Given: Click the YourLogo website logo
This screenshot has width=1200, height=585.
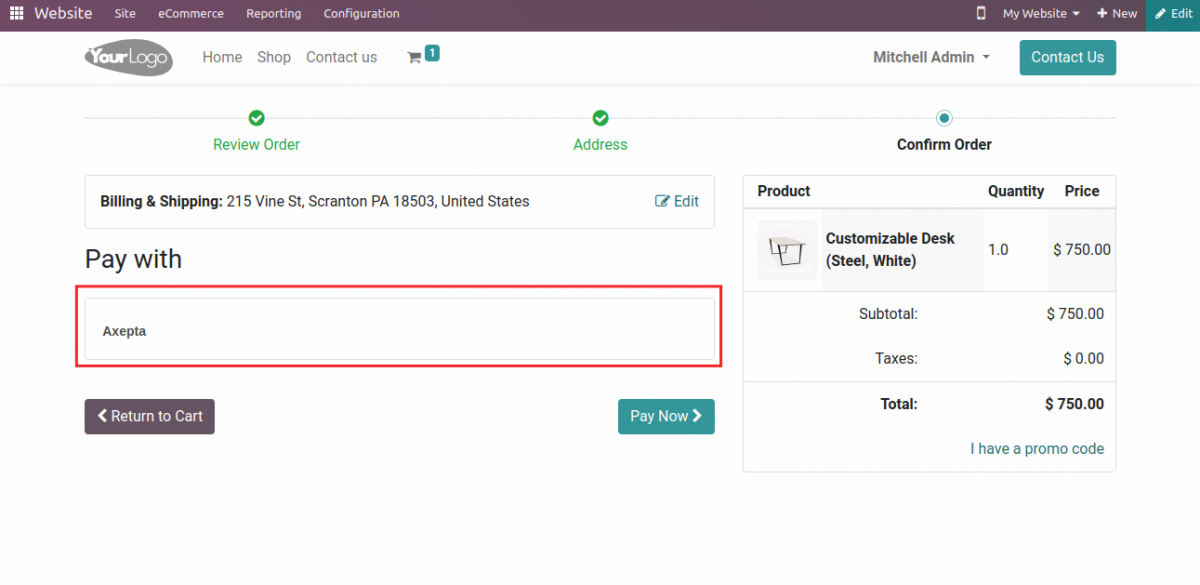Looking at the screenshot, I should [x=128, y=57].
